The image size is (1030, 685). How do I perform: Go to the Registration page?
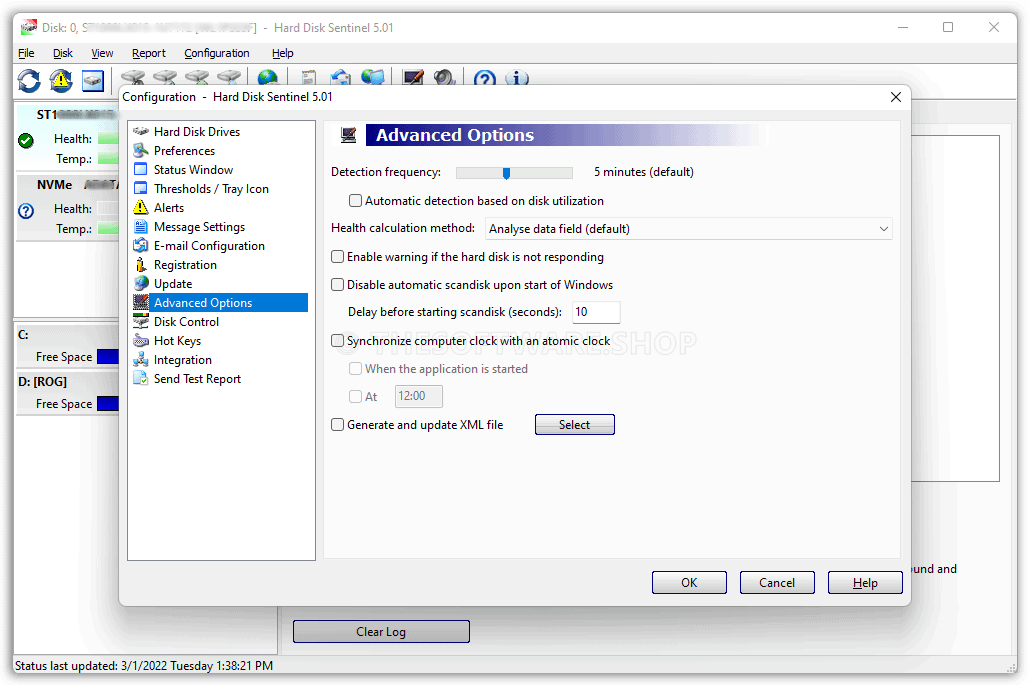pos(185,265)
